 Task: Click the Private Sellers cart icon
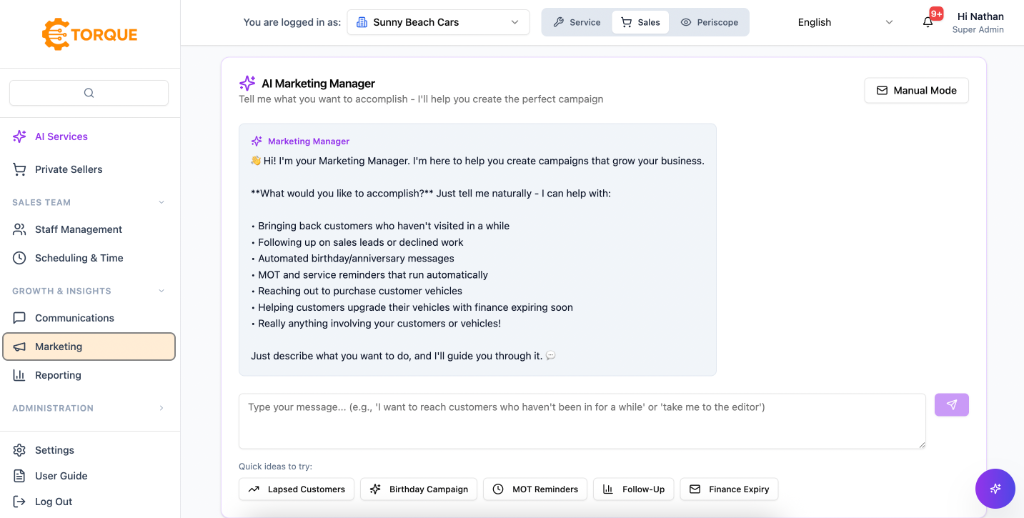tap(20, 169)
